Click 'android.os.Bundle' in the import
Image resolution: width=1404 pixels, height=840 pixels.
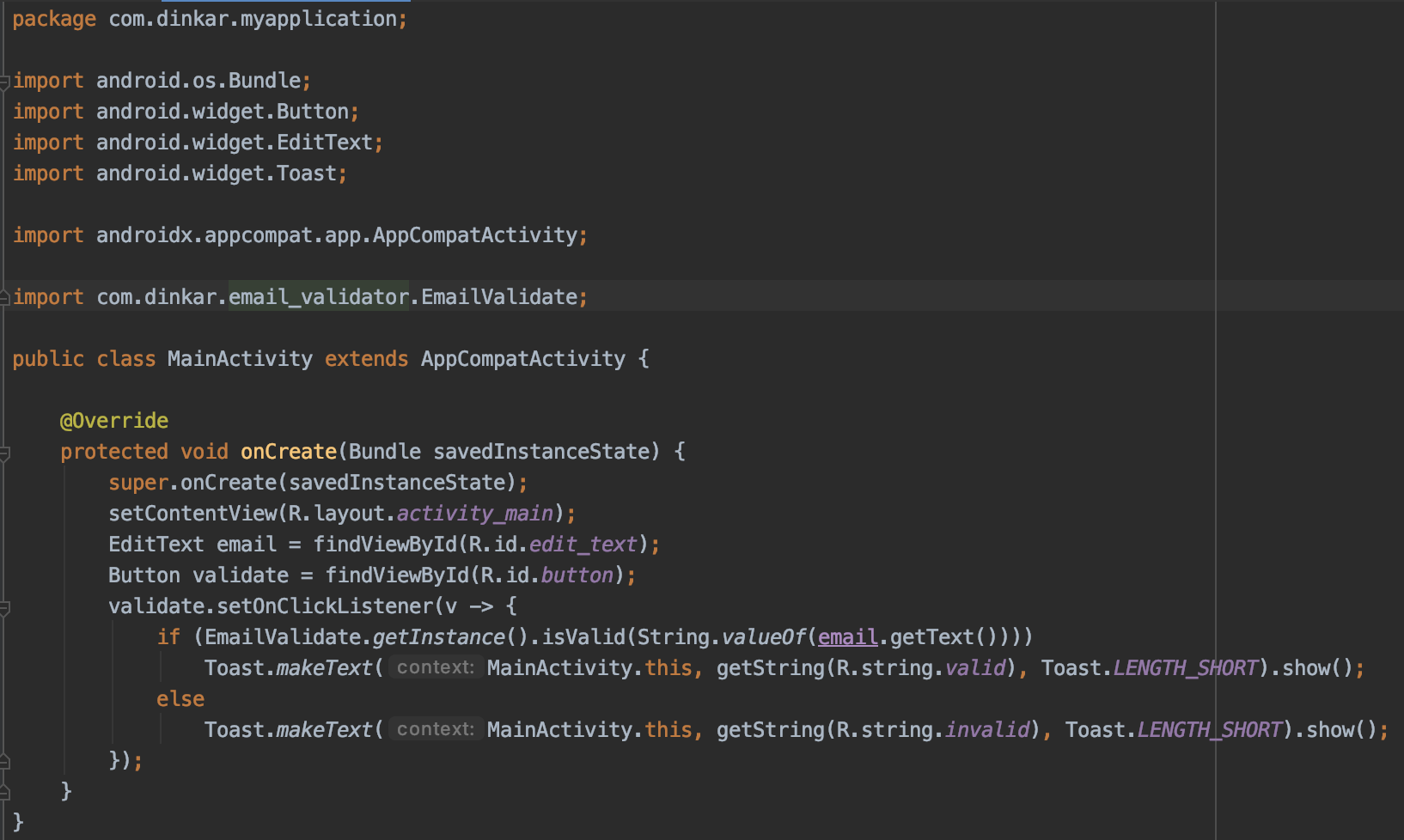198,81
